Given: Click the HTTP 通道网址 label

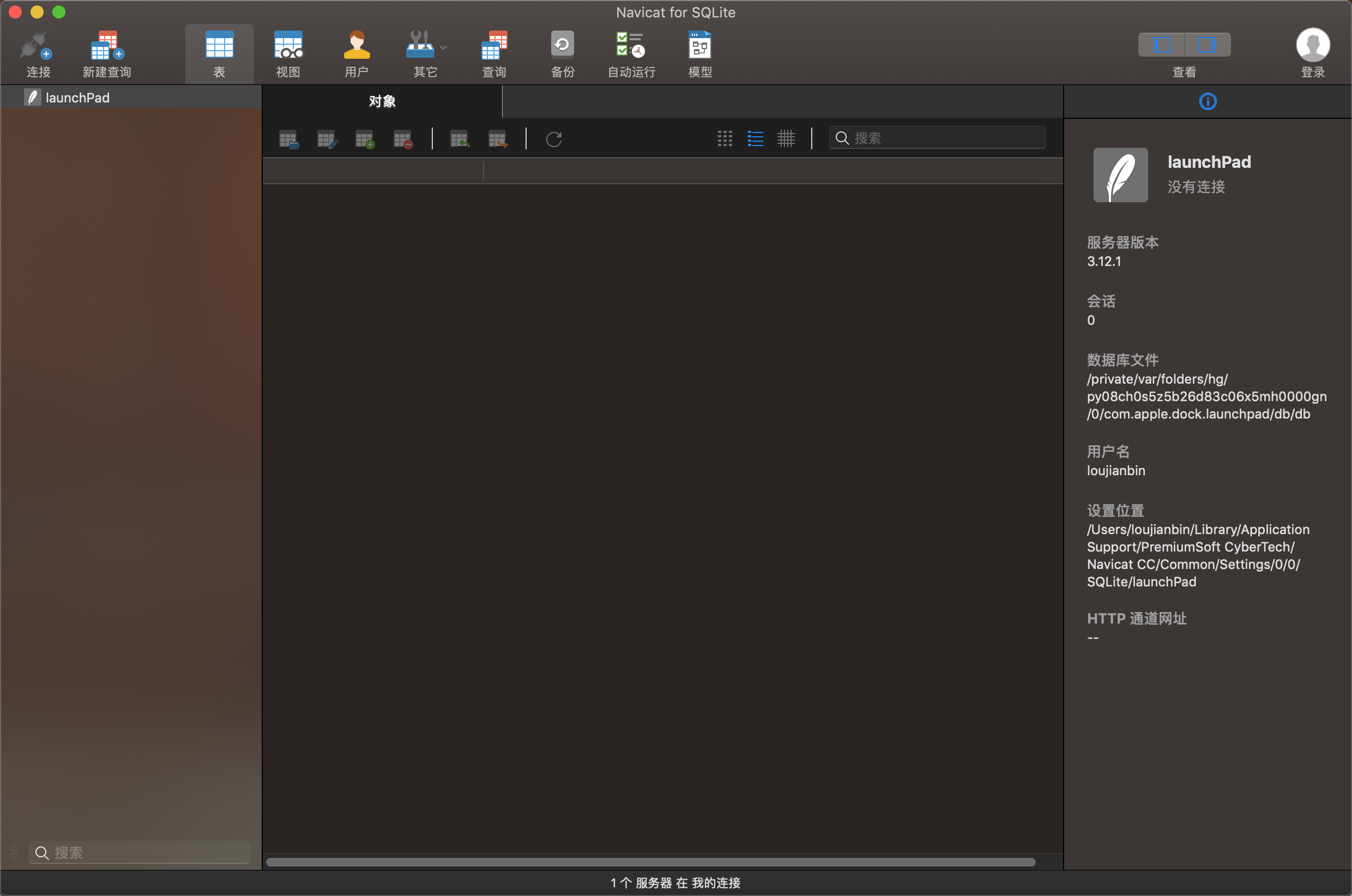Looking at the screenshot, I should click(1136, 618).
